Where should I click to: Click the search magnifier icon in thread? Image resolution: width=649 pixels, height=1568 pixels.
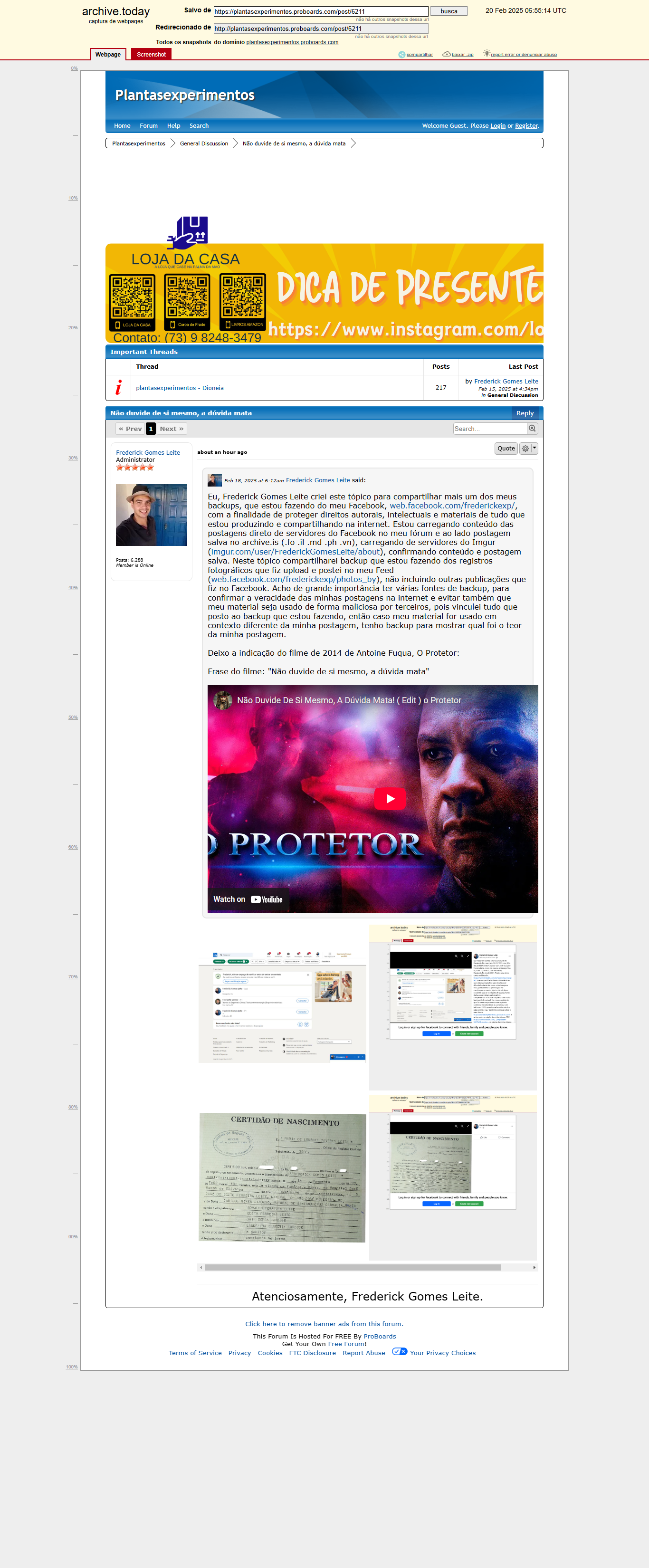532,429
